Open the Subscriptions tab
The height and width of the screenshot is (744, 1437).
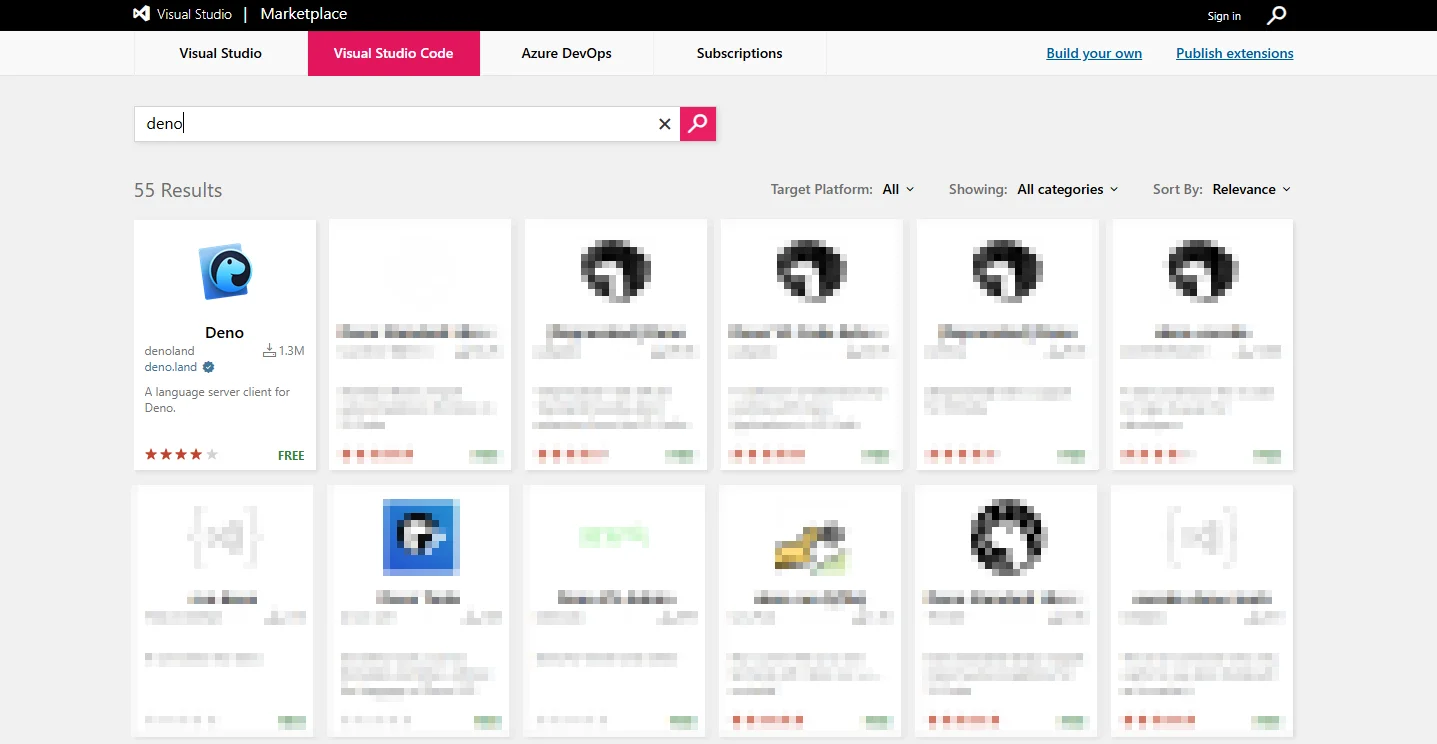(739, 53)
